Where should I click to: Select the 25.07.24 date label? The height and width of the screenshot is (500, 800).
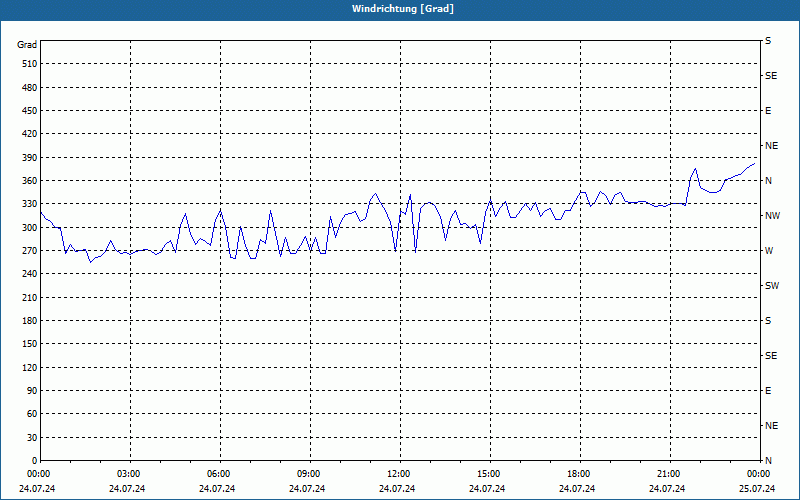point(757,489)
